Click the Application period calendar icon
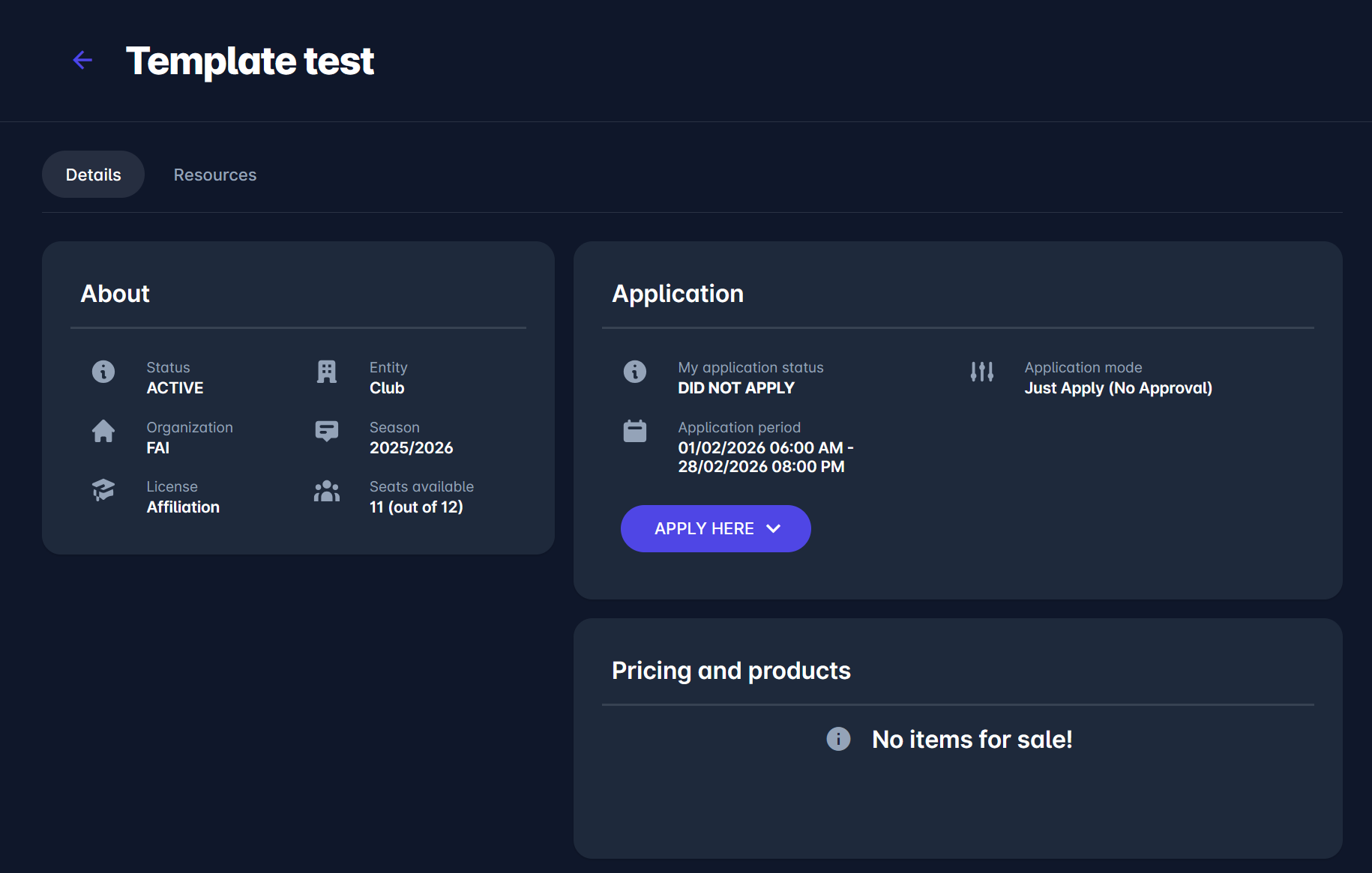This screenshot has width=1372, height=873. point(635,431)
